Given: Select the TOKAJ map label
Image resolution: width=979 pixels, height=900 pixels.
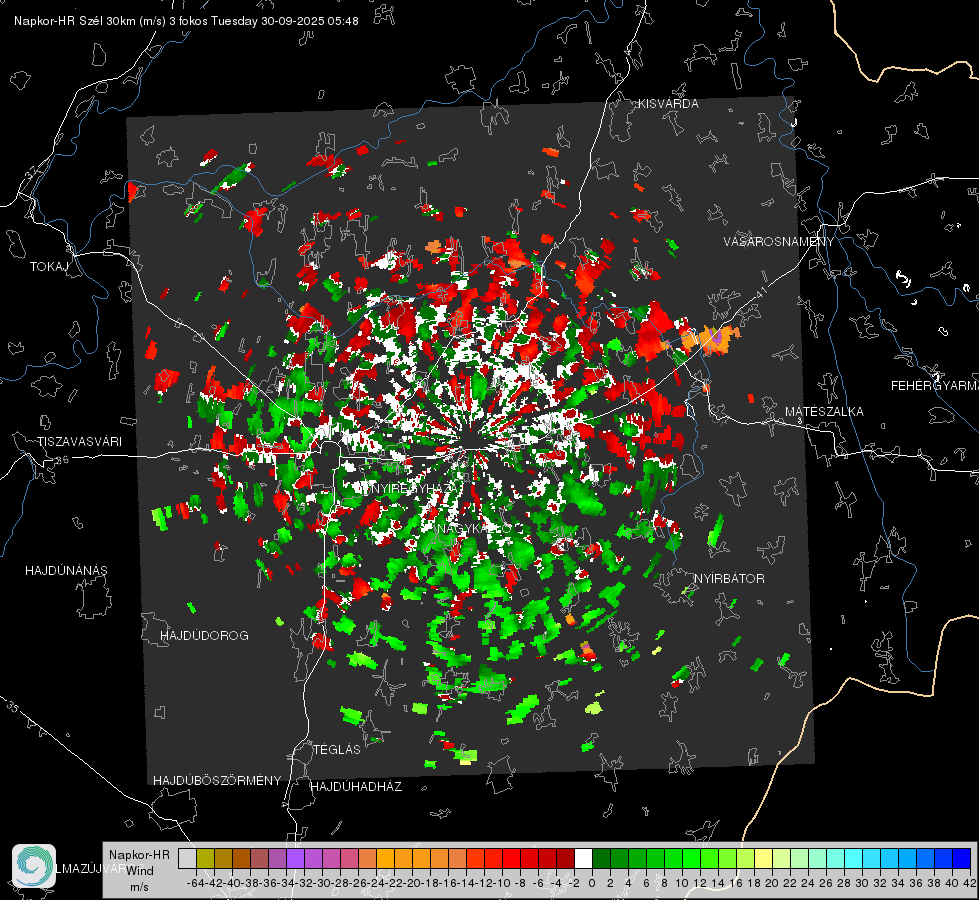Looking at the screenshot, I should [49, 267].
